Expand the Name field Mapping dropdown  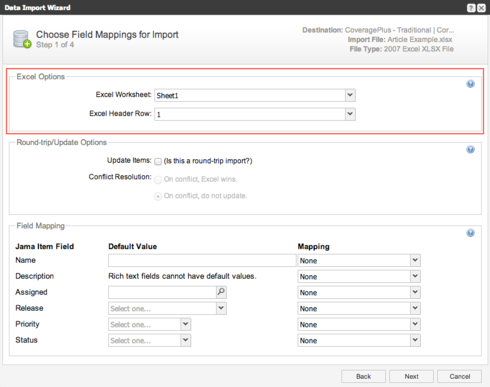pos(359,260)
